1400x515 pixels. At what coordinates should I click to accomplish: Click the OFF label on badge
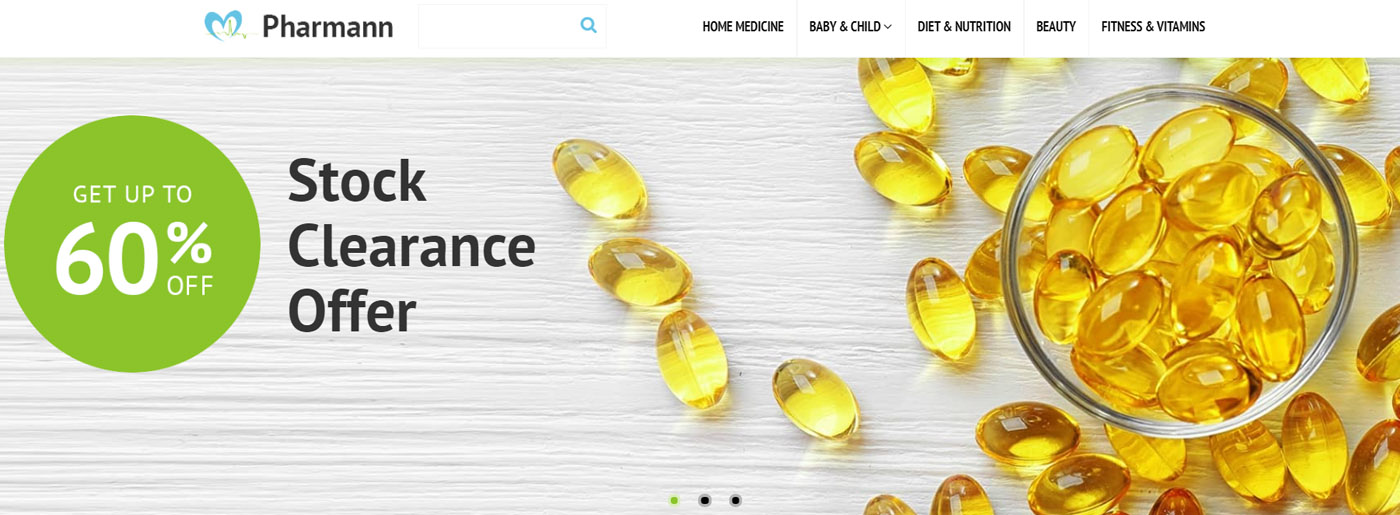[190, 285]
